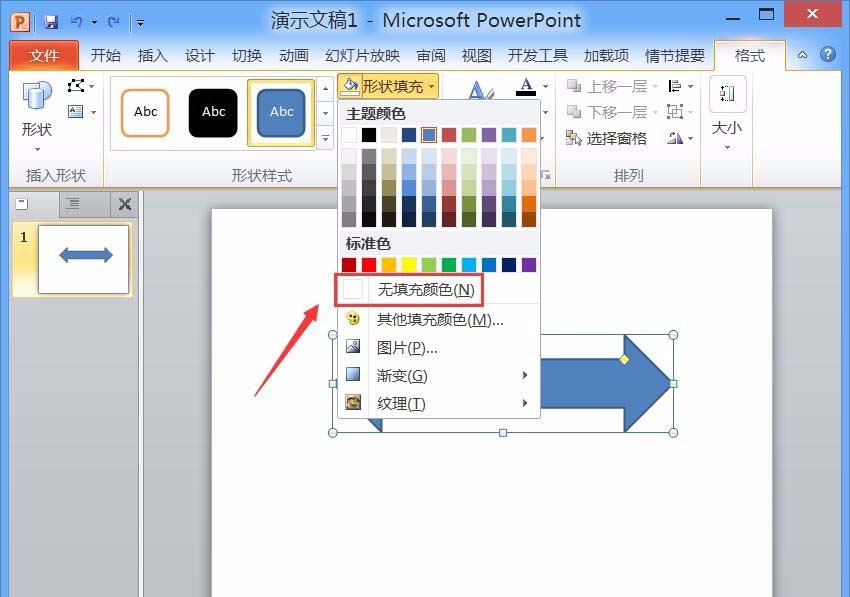Click the Edit Shape icon above 形状
850x597 pixels.
[76, 85]
